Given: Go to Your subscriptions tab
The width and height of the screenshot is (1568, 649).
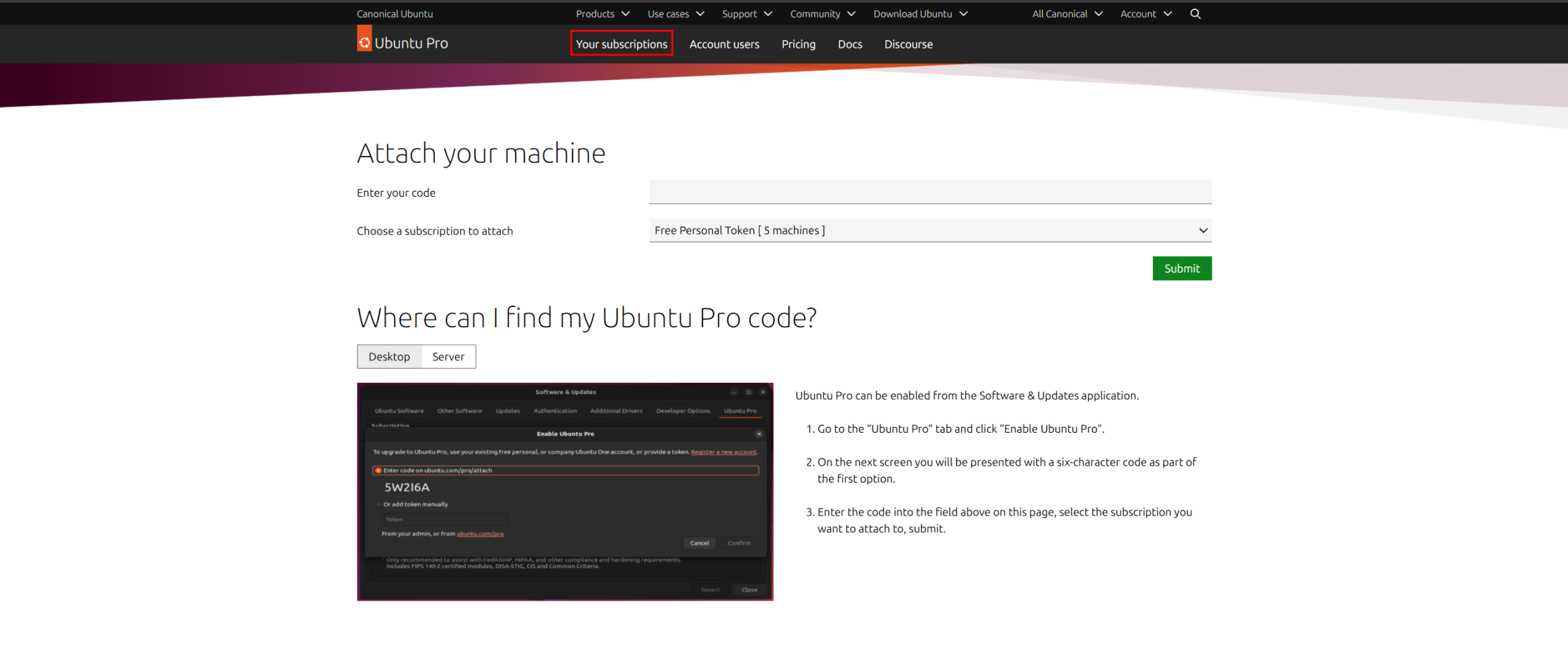Looking at the screenshot, I should point(622,44).
